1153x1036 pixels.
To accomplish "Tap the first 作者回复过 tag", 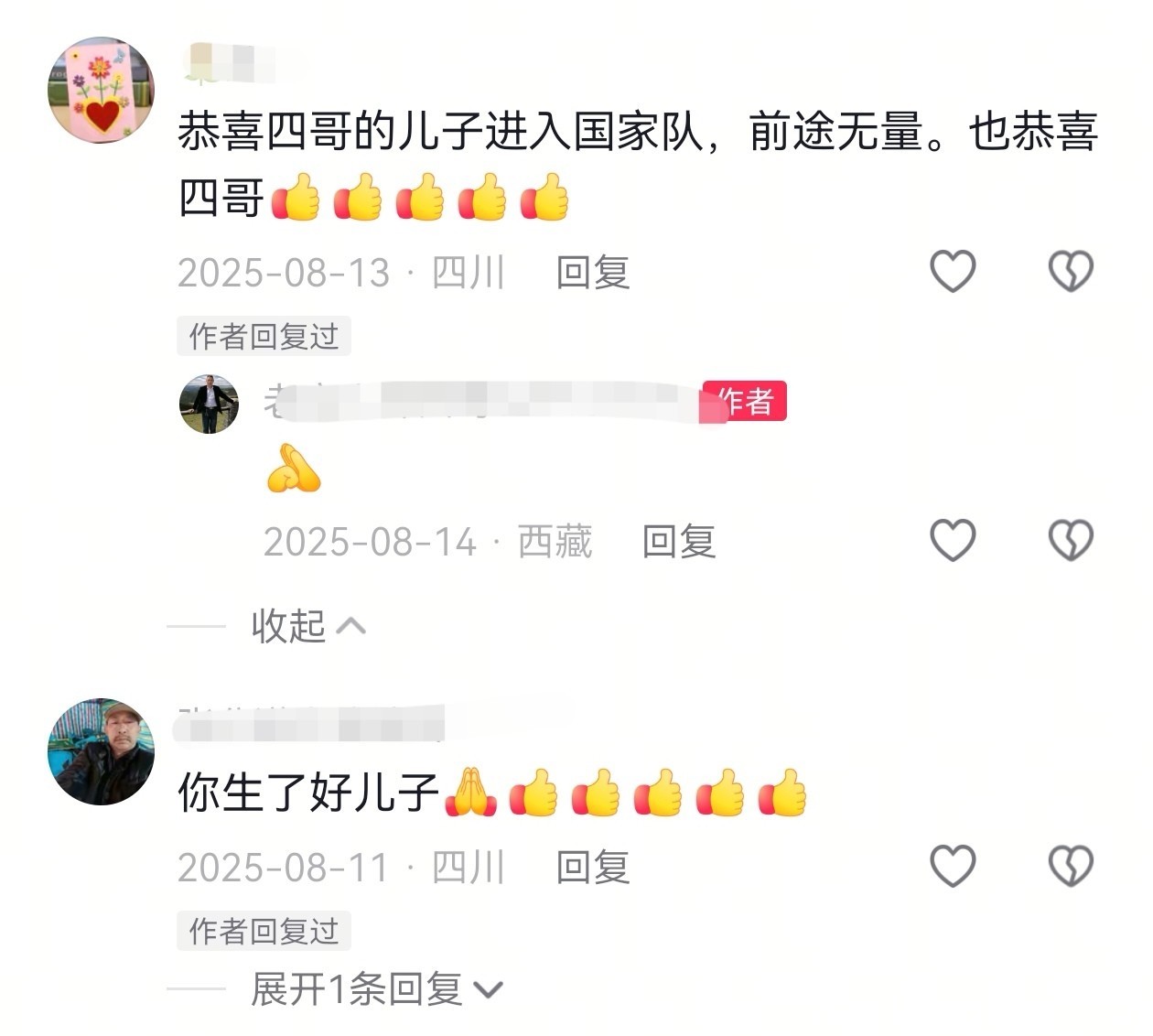I will tap(264, 337).
